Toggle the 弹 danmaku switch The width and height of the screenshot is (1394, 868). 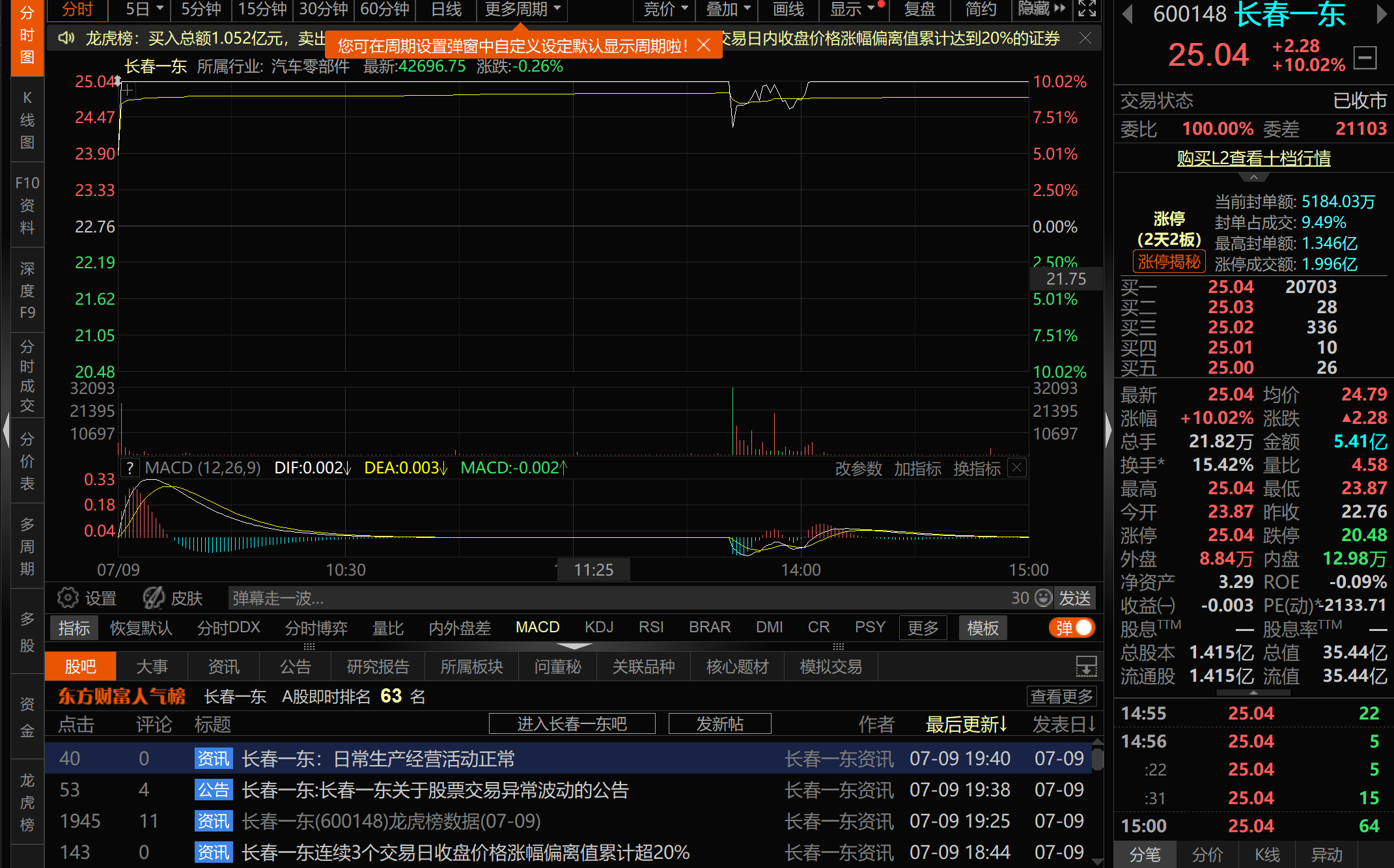(1072, 628)
